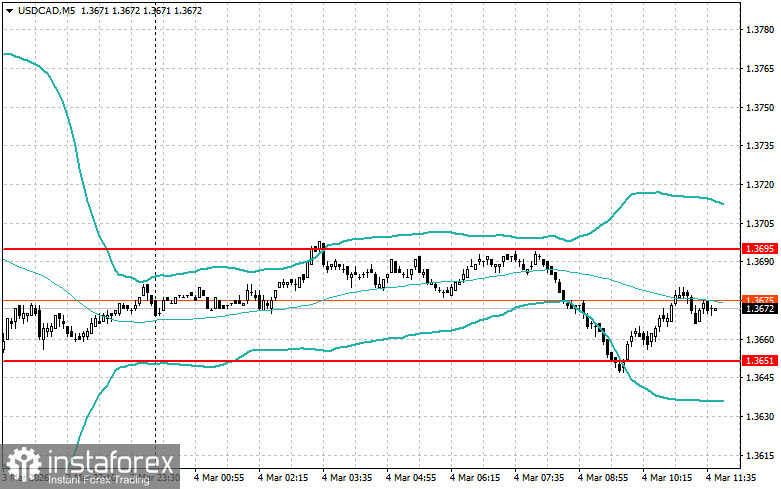This screenshot has height=489, width=781.
Task: Click the 4 Mar 02:15 time label
Action: click(283, 478)
